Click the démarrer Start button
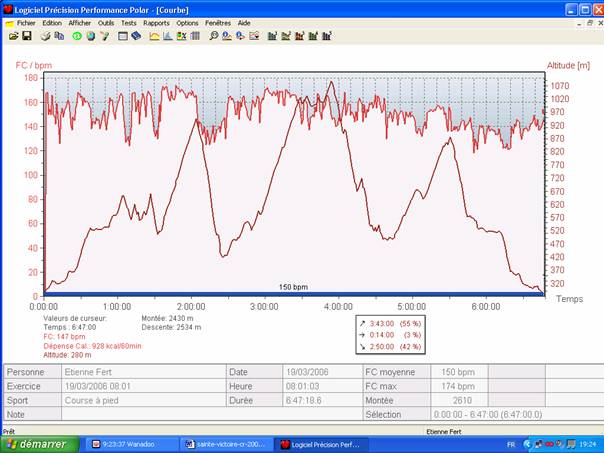The height and width of the screenshot is (453, 604). point(38,443)
